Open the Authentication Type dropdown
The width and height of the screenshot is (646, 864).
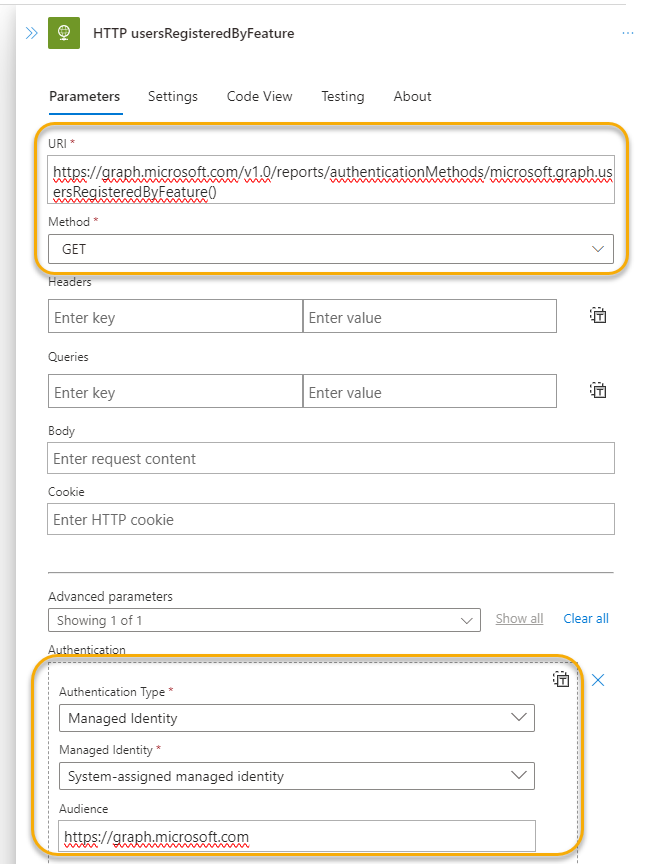pos(297,718)
